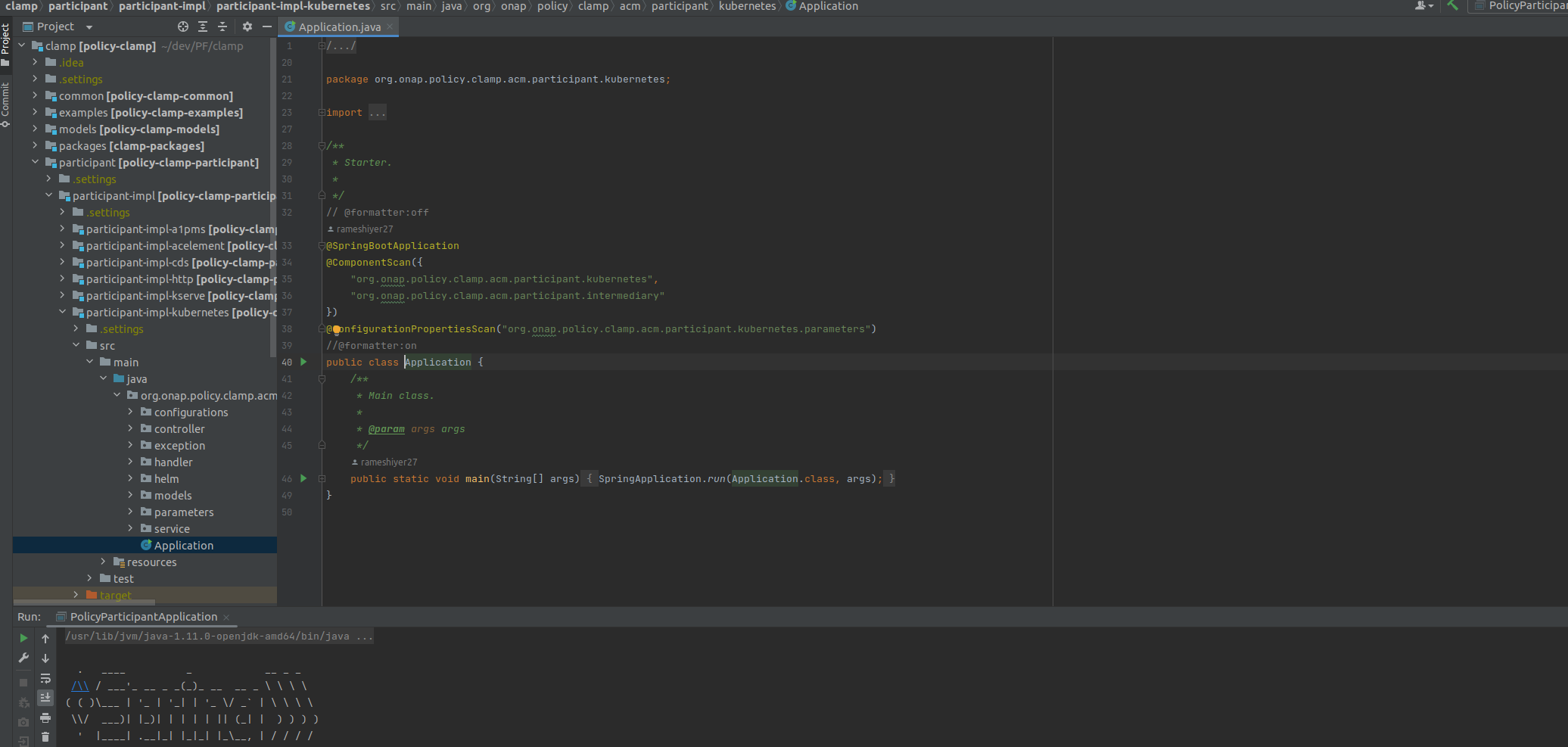1568x747 pixels.
Task: Select test folder in tree
Action: click(123, 579)
